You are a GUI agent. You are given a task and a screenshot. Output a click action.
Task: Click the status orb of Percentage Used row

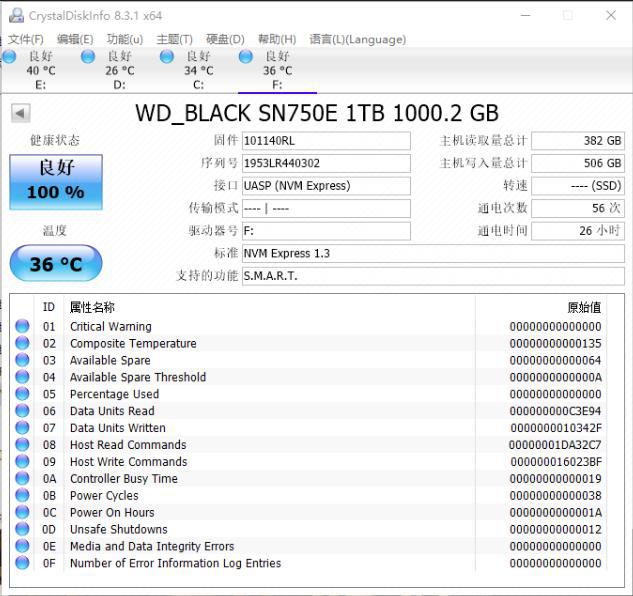22,393
